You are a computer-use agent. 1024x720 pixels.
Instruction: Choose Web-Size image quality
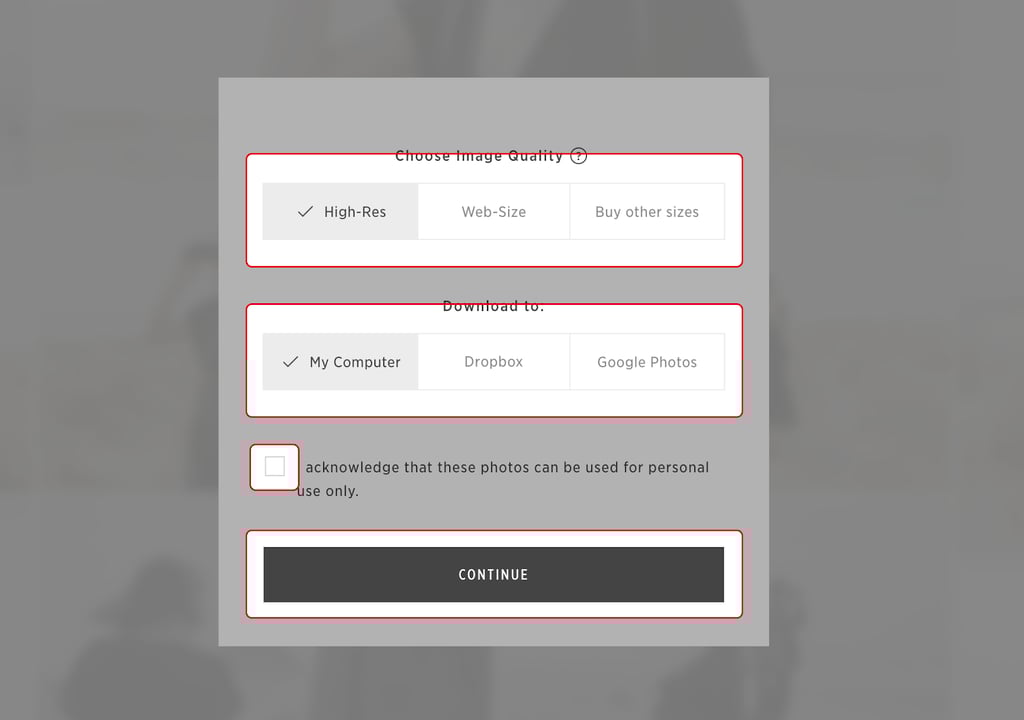494,212
